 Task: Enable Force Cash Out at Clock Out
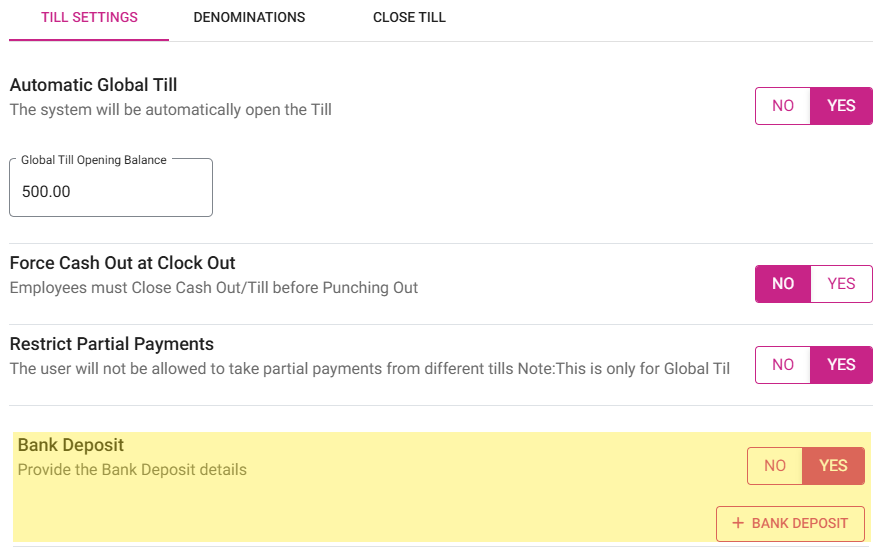[x=841, y=284]
